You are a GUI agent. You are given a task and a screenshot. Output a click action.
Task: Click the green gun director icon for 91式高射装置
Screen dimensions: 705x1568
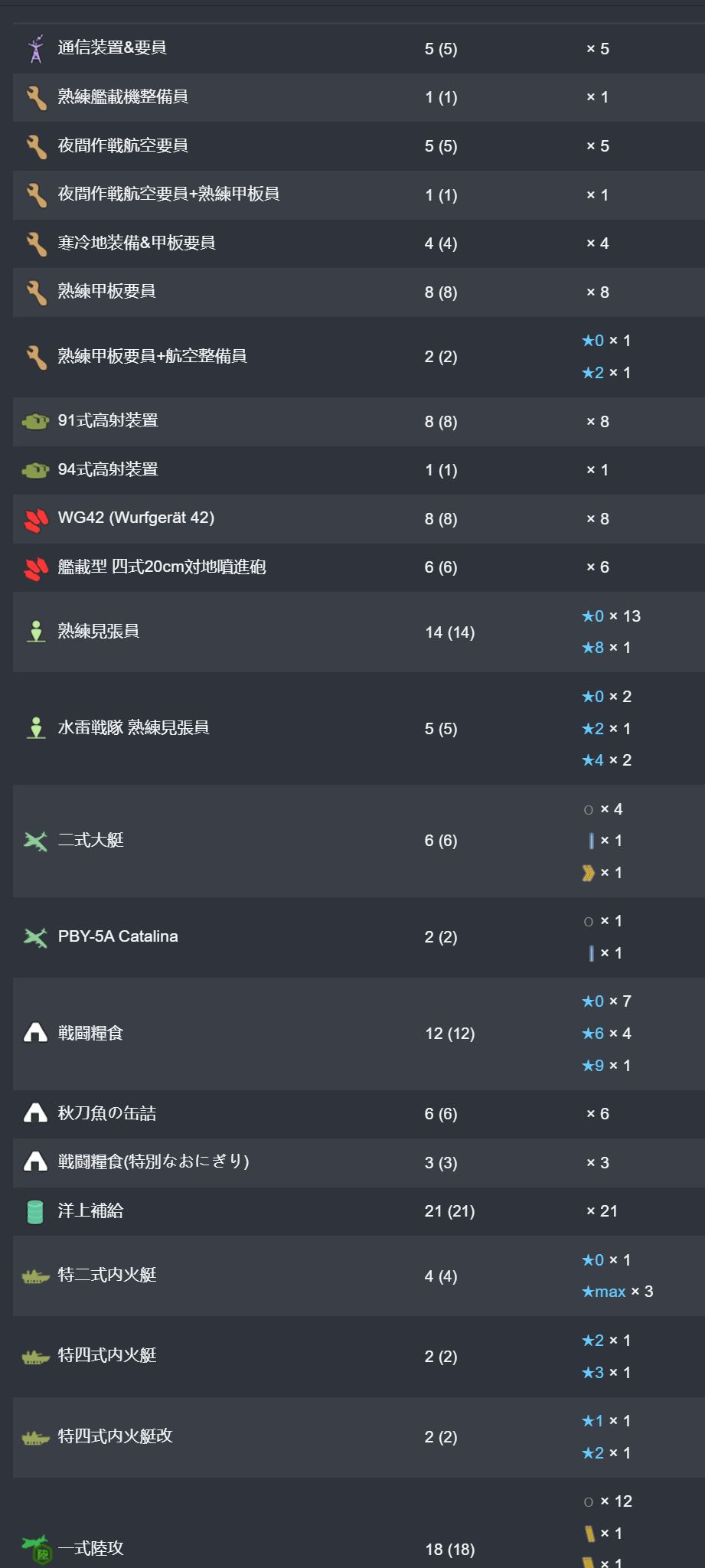[36, 421]
